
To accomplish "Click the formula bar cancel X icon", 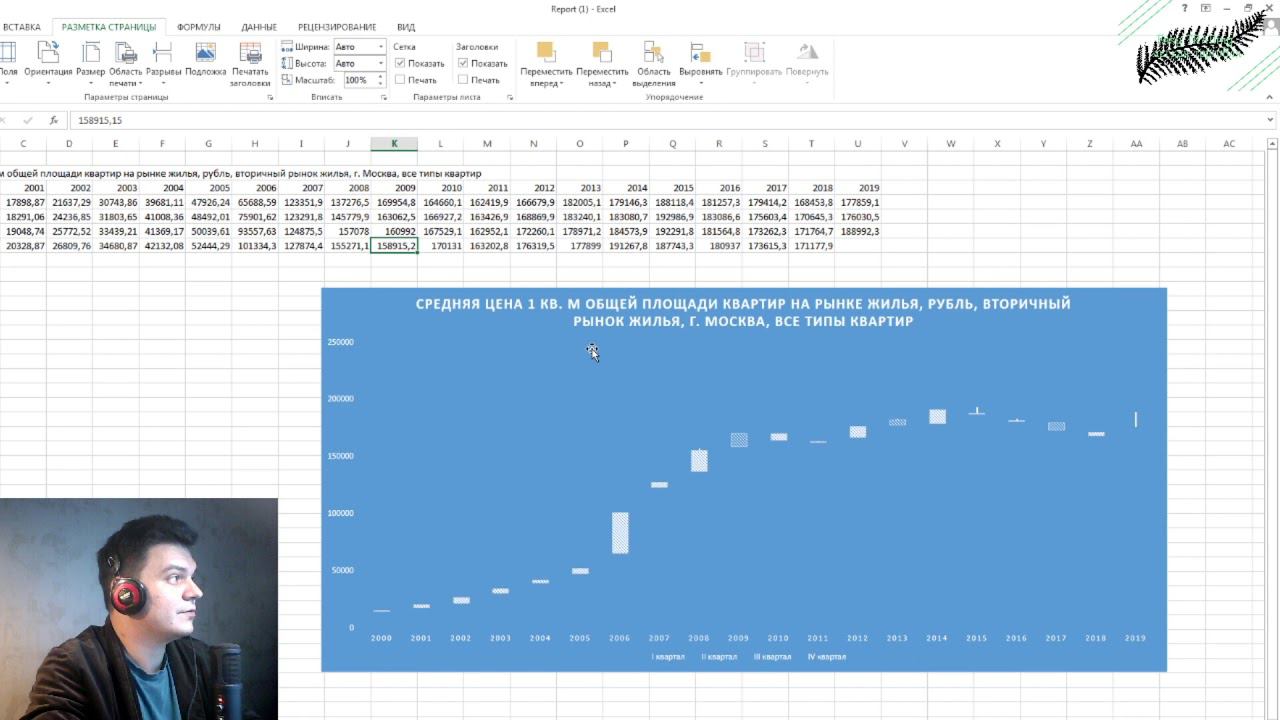I will [3, 120].
